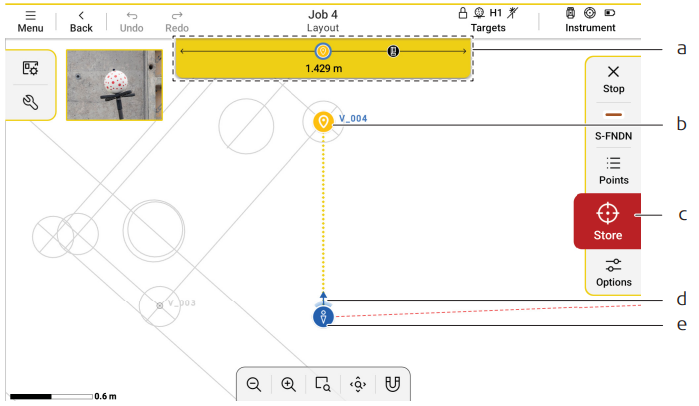Open the Points list

click(613, 170)
